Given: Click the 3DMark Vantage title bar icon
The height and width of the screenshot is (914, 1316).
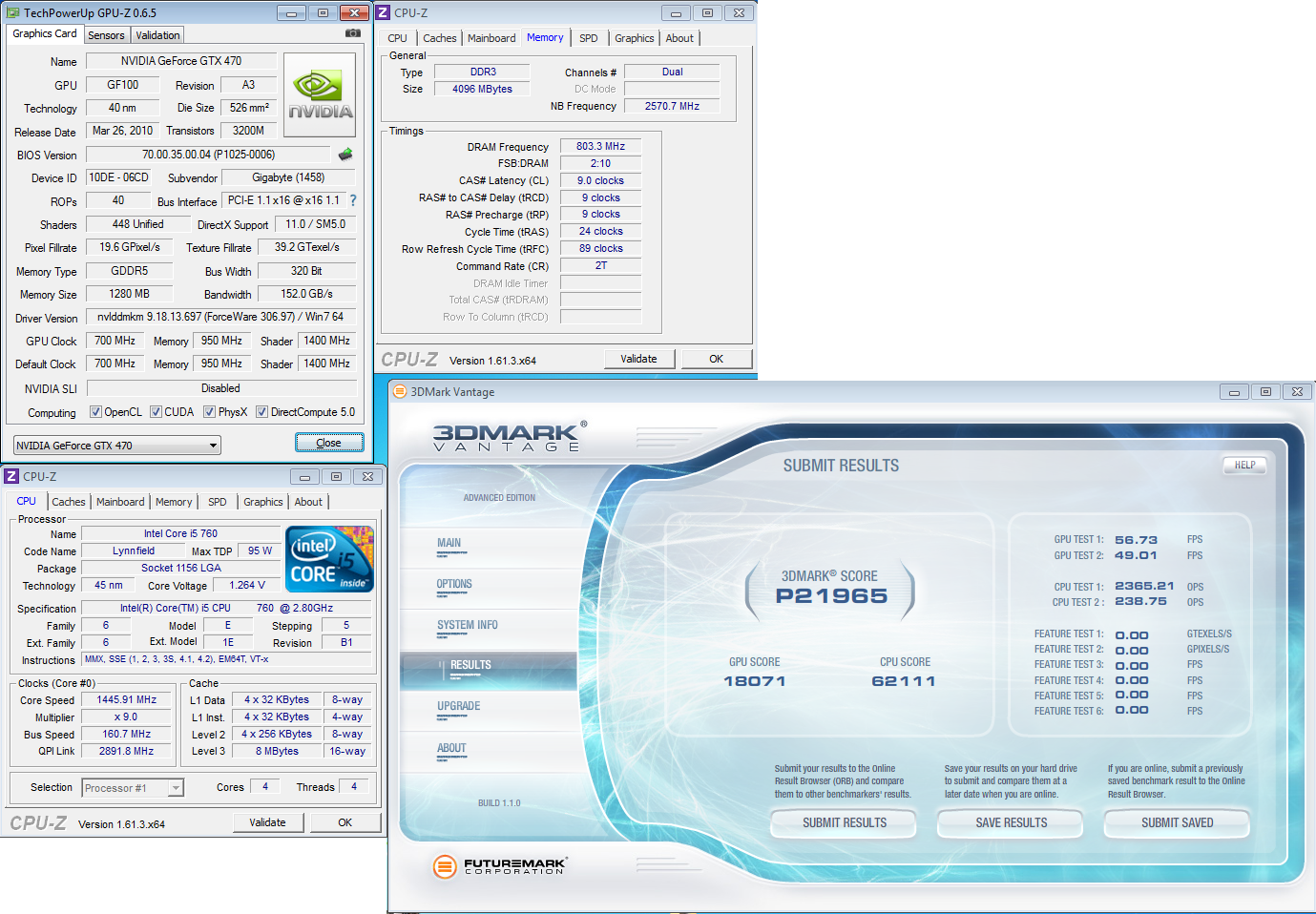Looking at the screenshot, I should click(x=400, y=391).
